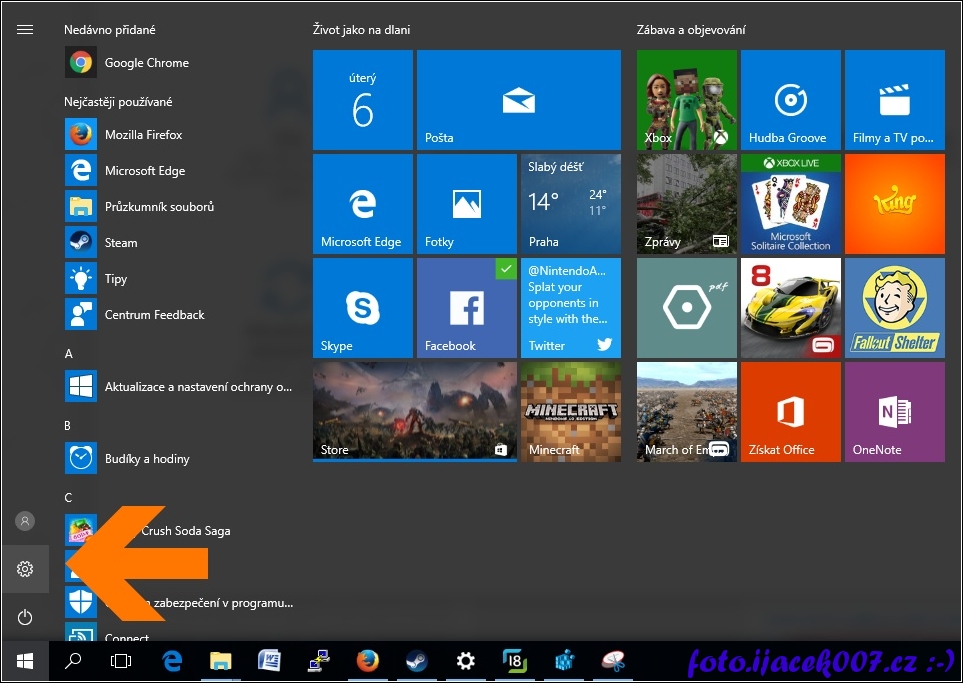Open Task View in the taskbar
Viewport: 963px width, 683px height.
tap(121, 661)
